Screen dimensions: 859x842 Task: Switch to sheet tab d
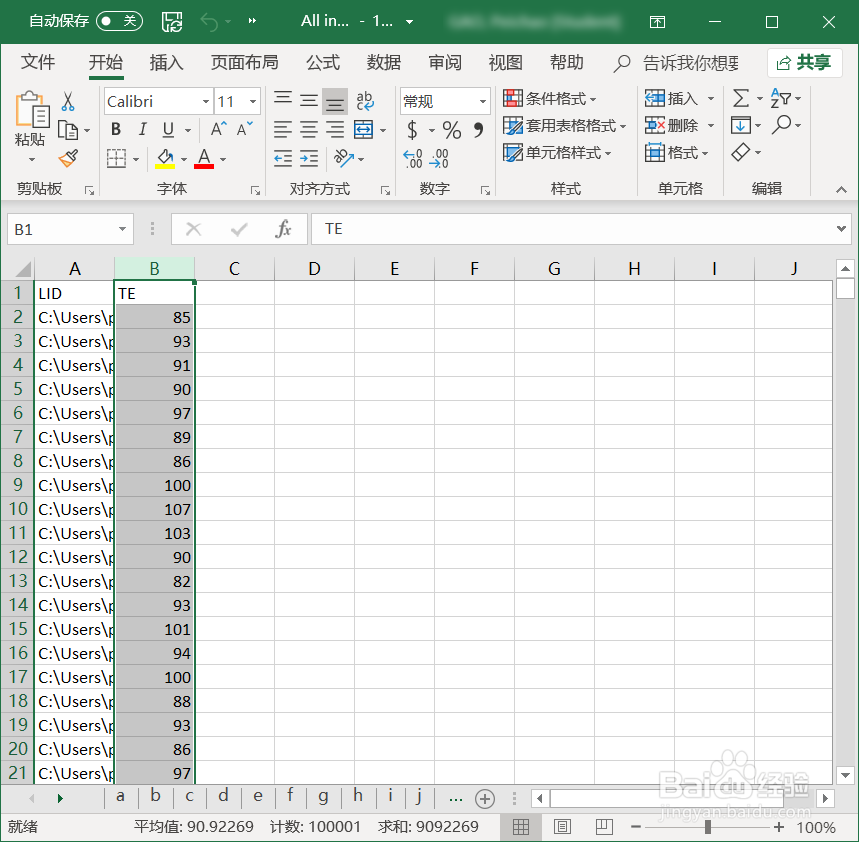pyautogui.click(x=223, y=797)
